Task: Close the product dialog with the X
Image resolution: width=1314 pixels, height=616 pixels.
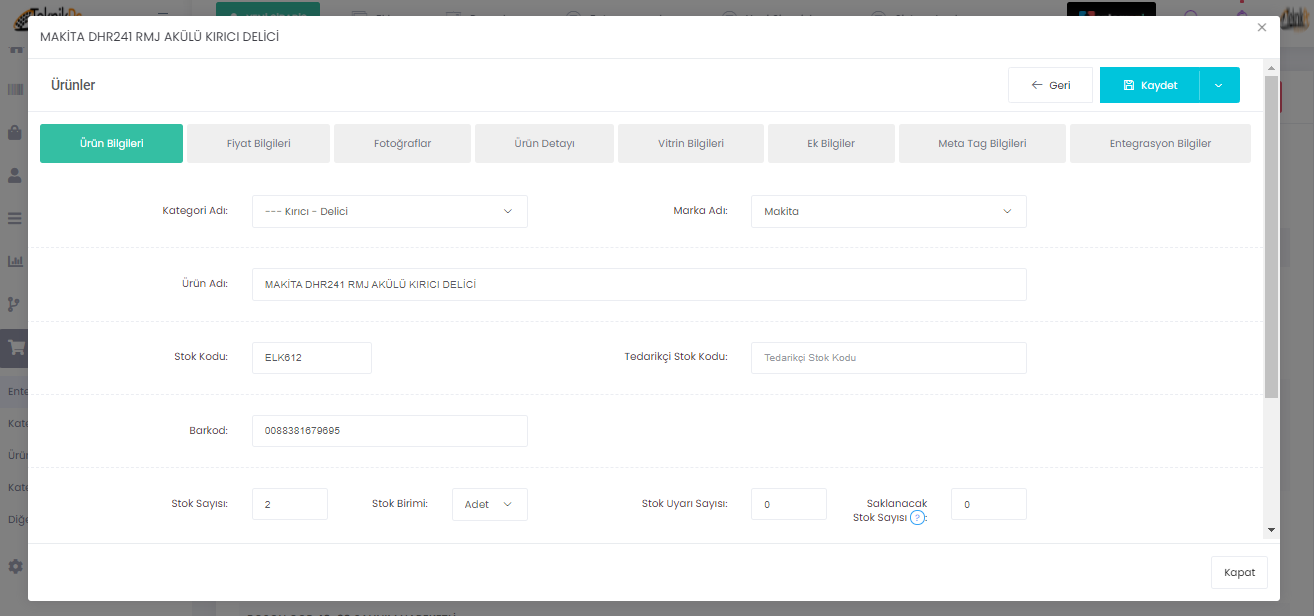Action: pos(1262,28)
